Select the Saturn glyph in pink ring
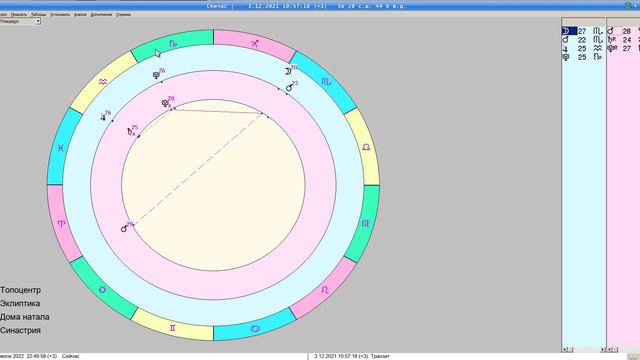The width and height of the screenshot is (640, 360). tap(131, 132)
